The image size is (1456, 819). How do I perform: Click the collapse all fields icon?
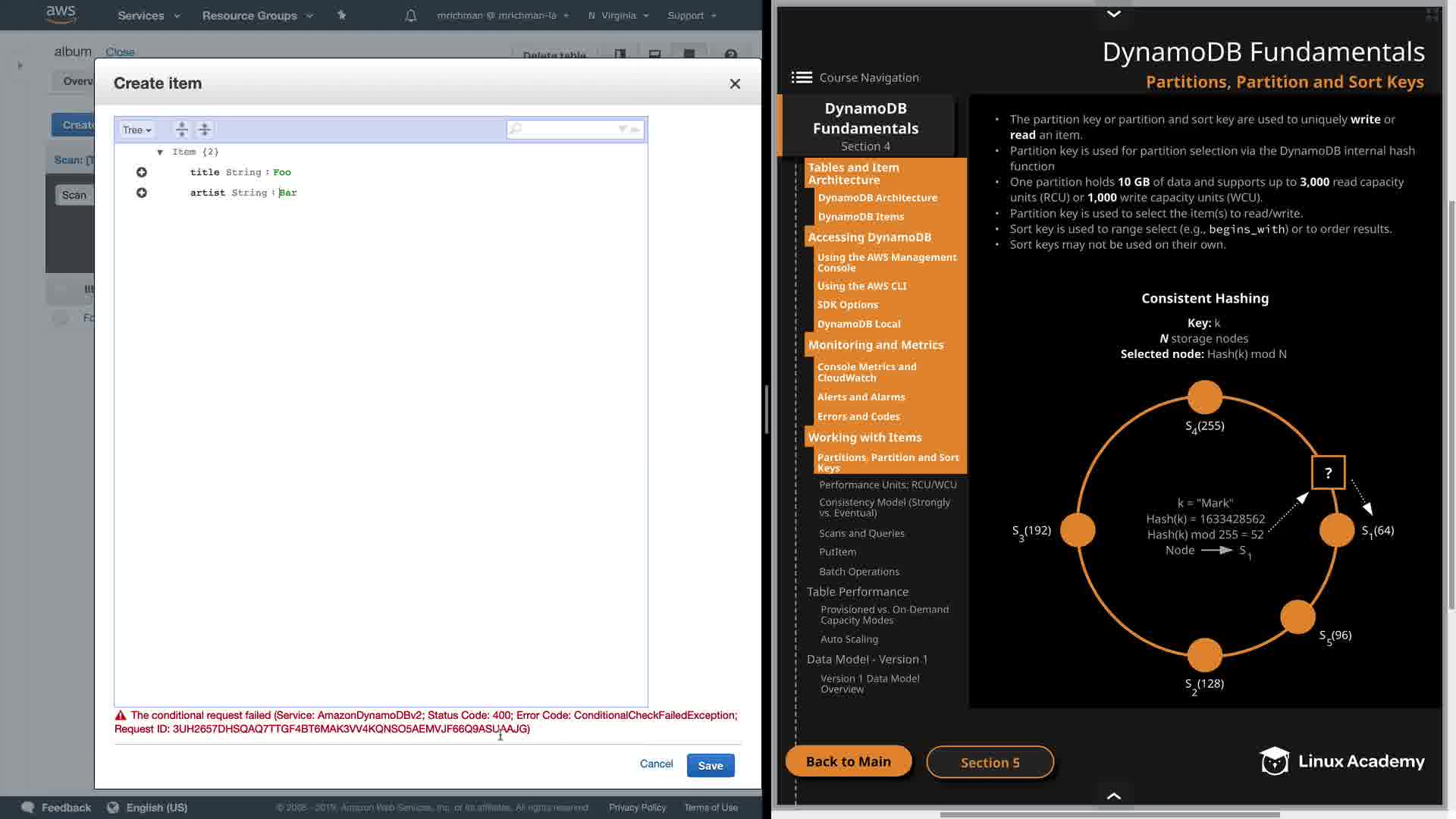pyautogui.click(x=205, y=130)
